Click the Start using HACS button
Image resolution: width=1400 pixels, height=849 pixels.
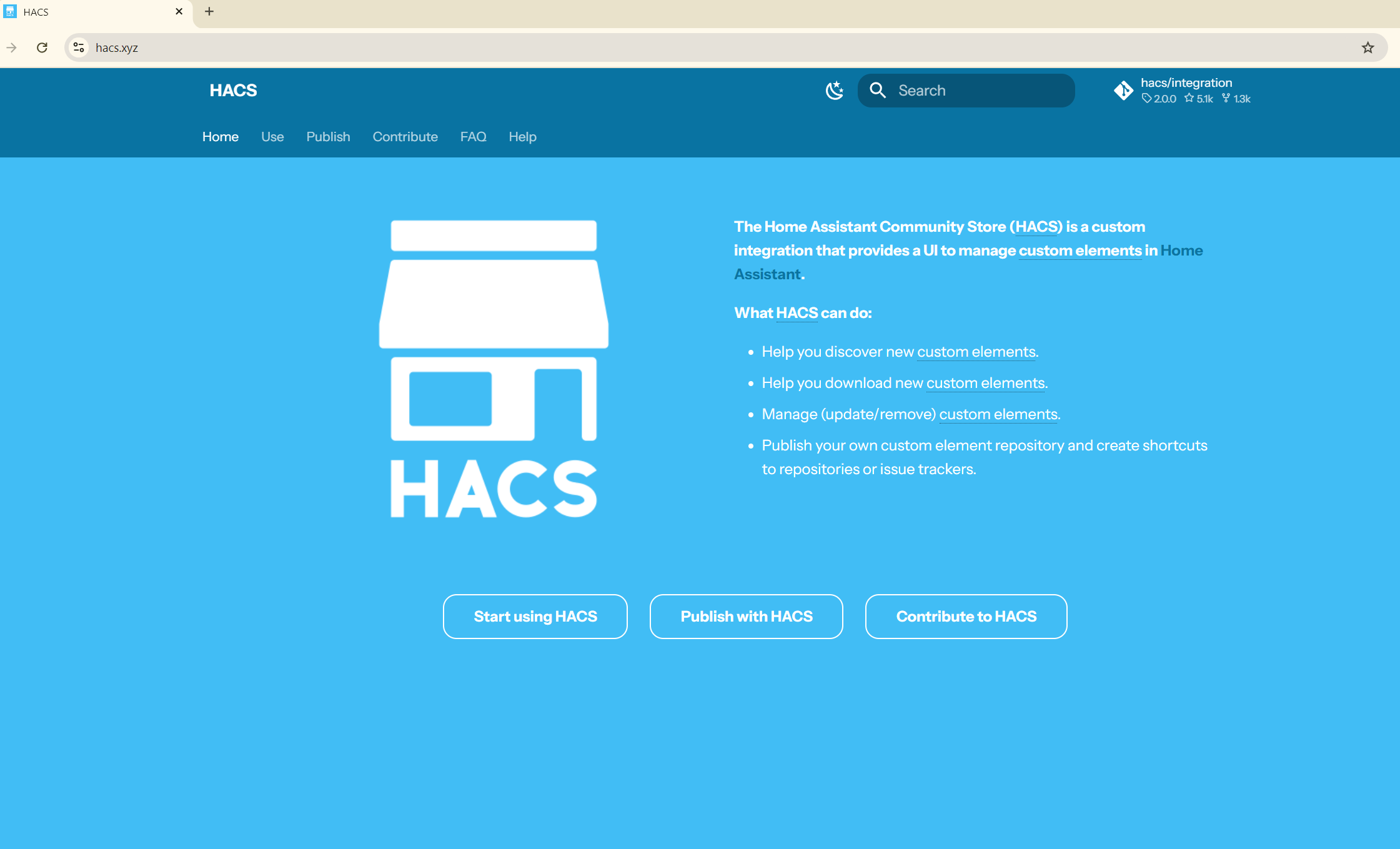pyautogui.click(x=535, y=617)
